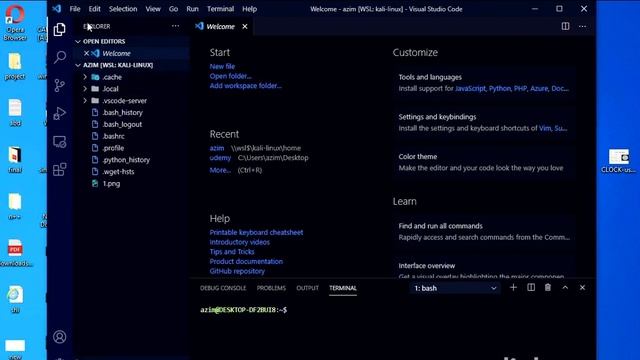Screen dimensions: 640x360
Task: Open the Selection menu
Action: (x=123, y=9)
